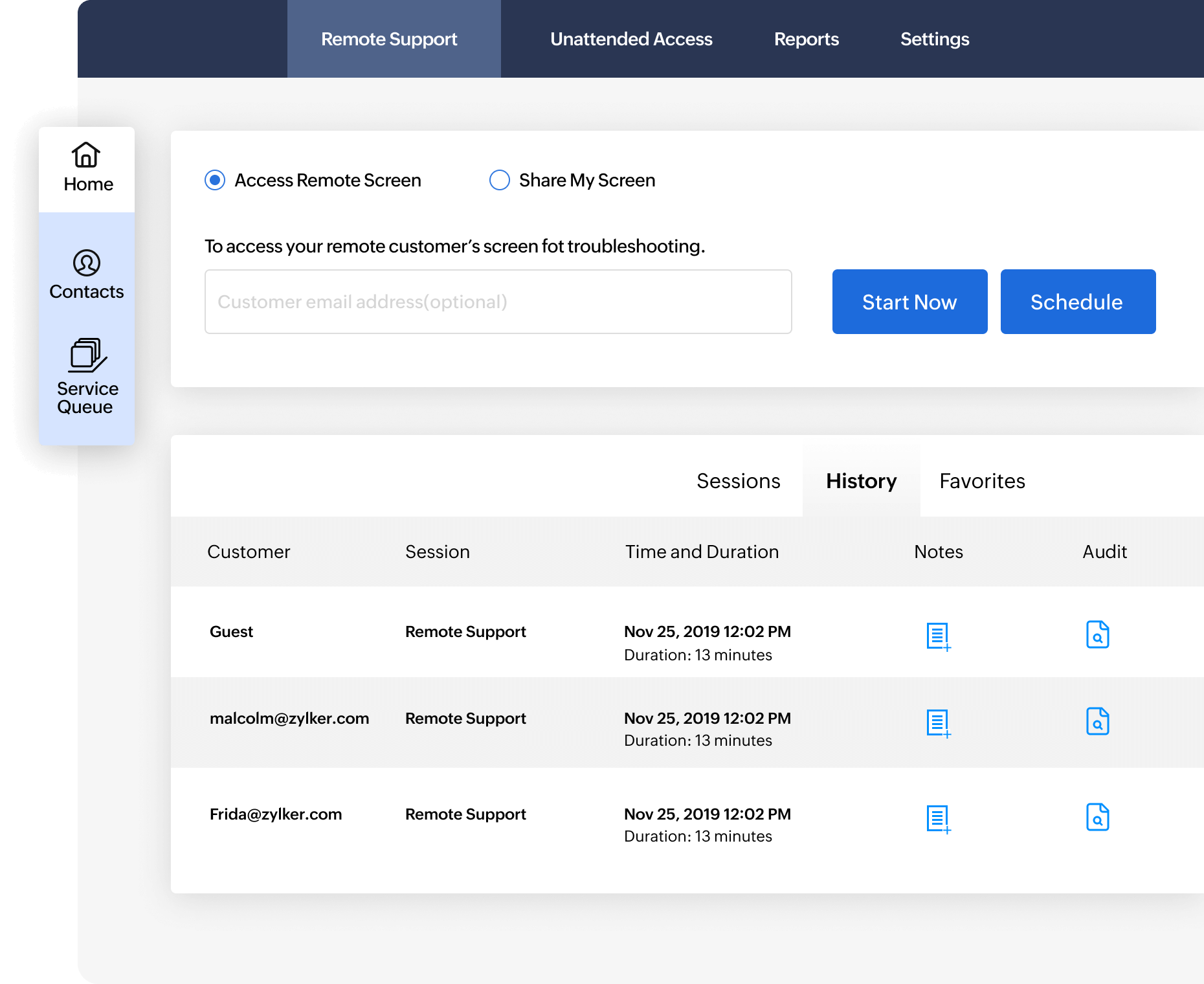Viewport: 1204px width, 984px height.
Task: View audit log for Guest session
Action: click(1097, 634)
